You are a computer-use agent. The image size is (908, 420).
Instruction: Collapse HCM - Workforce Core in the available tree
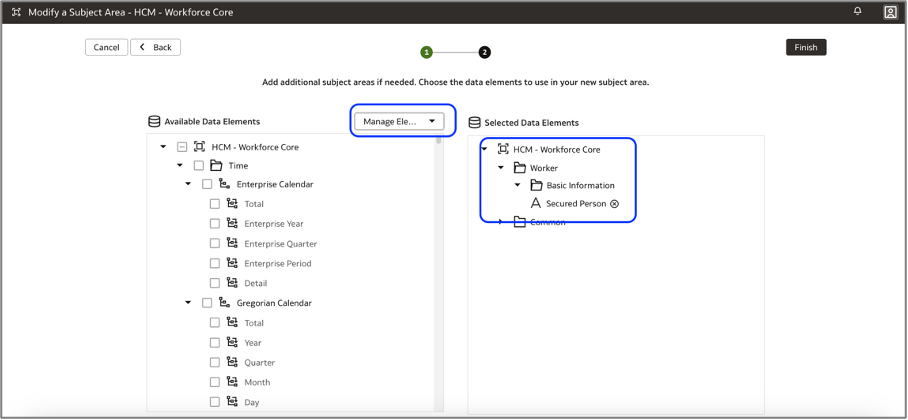tap(163, 147)
